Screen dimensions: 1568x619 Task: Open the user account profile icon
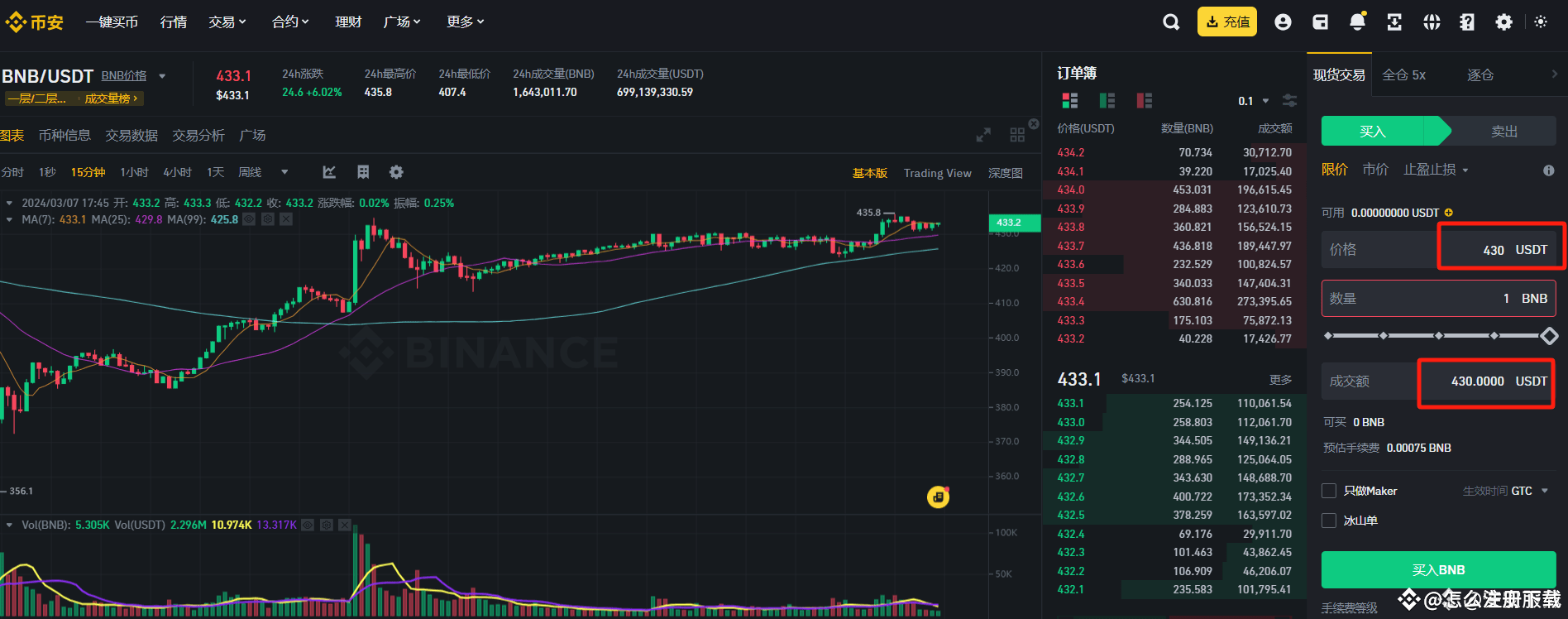coord(1283,22)
